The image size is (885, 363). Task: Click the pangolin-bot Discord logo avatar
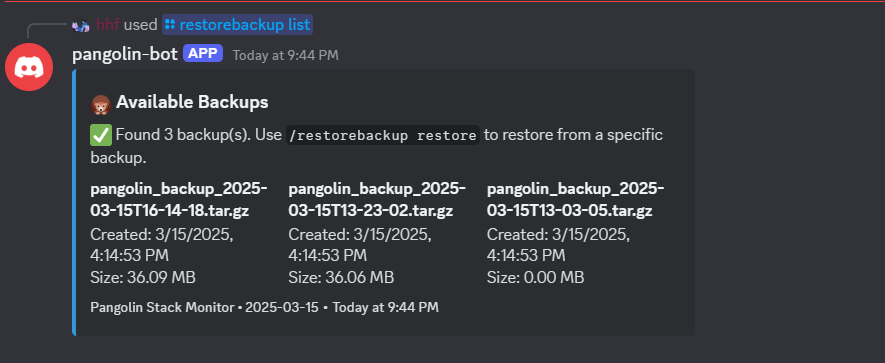29,67
